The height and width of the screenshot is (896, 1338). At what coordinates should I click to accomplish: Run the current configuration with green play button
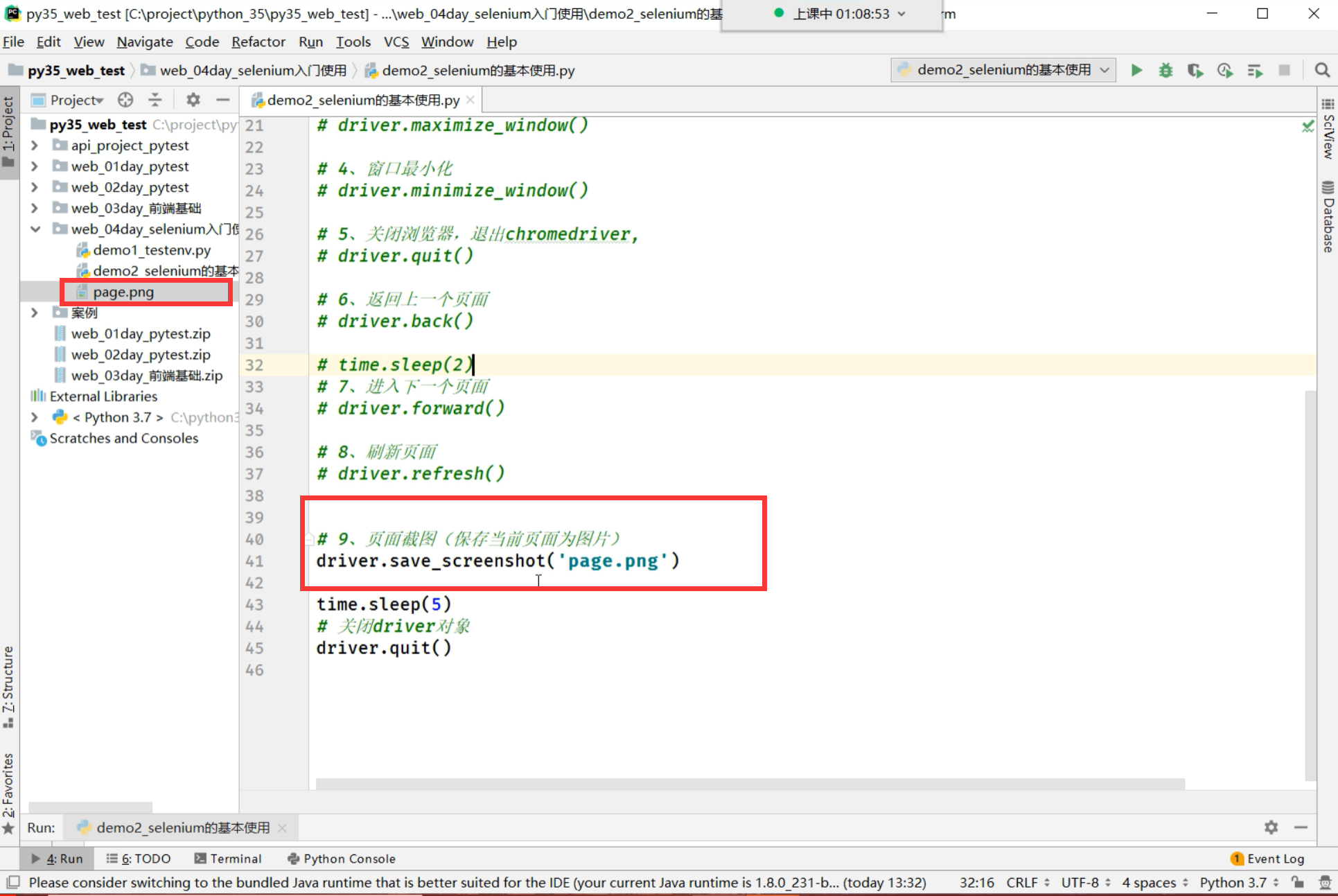click(1136, 70)
